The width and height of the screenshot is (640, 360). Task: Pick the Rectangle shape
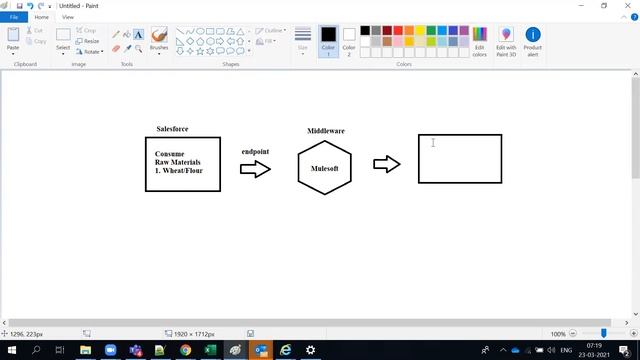click(210, 31)
